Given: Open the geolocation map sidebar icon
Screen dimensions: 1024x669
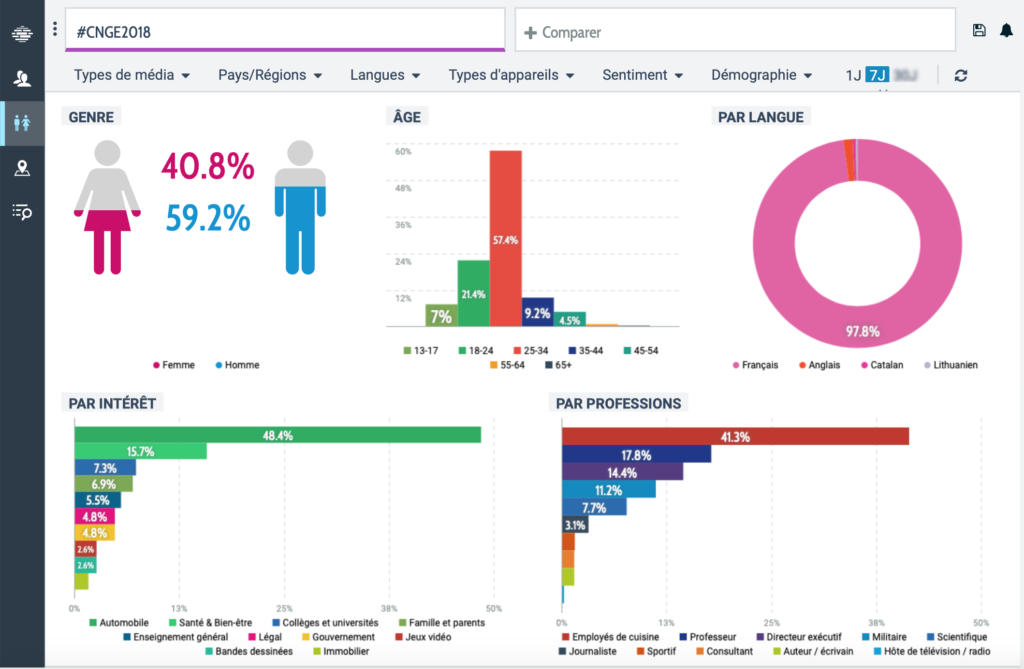Looking at the screenshot, I should coord(22,168).
